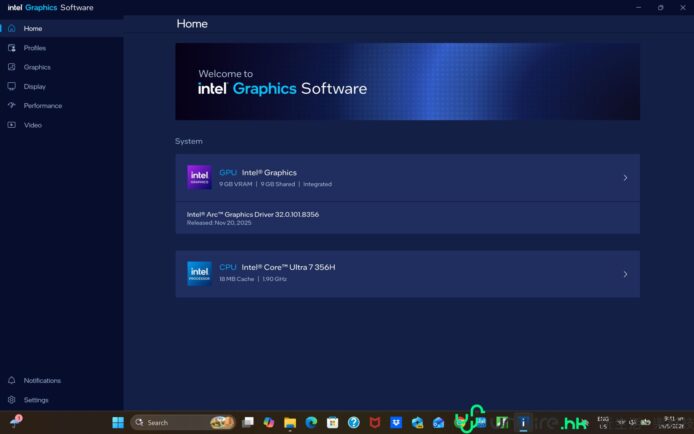Open the Get Help question-mark app
694x434 pixels.
[354, 423]
